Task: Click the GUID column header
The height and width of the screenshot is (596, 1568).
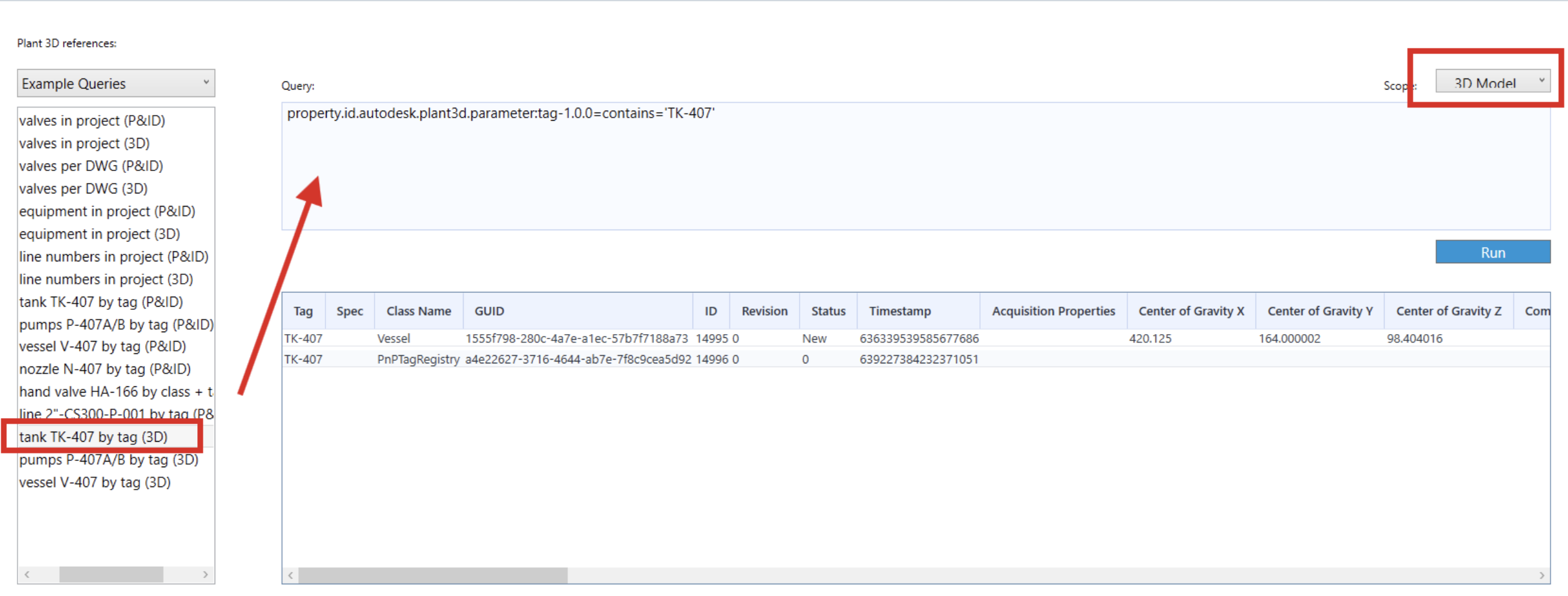Action: (x=578, y=311)
